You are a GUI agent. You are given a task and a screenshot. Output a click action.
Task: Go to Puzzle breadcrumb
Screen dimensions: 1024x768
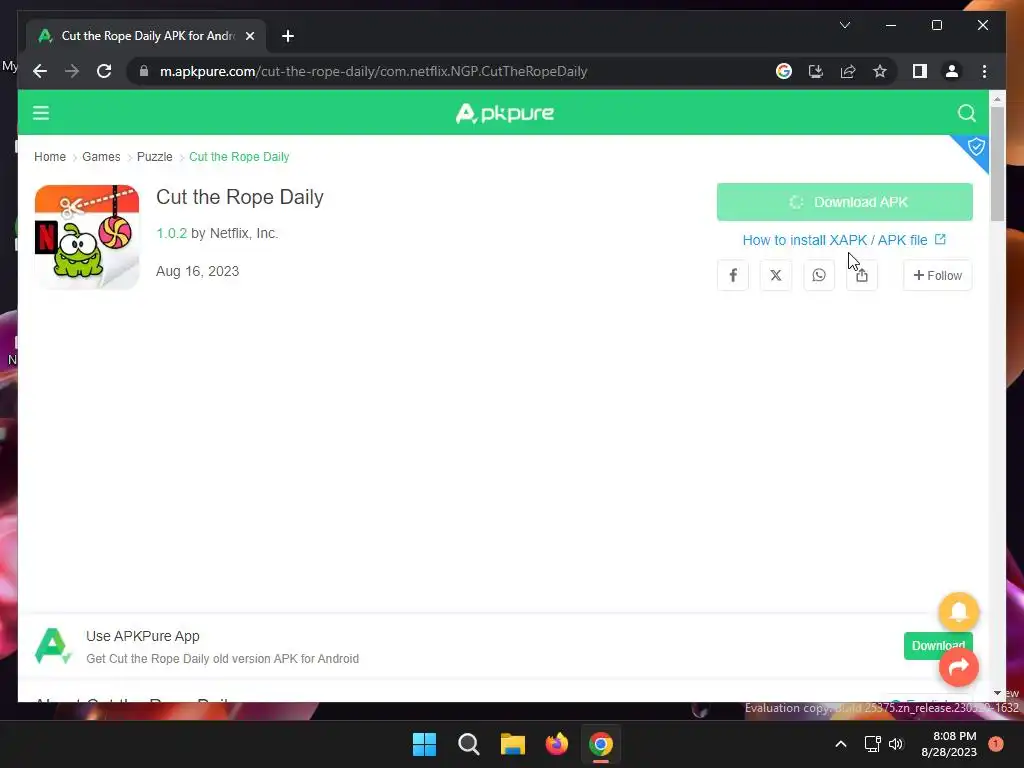click(155, 157)
